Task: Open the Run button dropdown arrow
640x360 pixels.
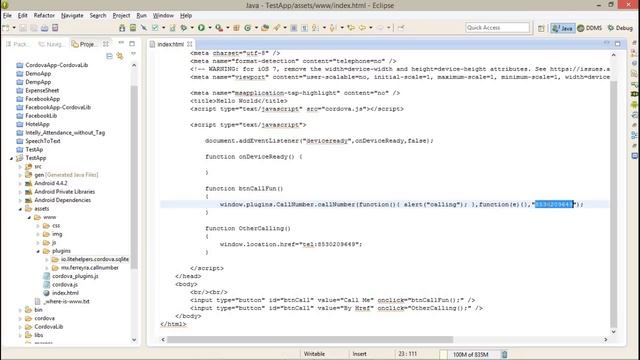Action: 210,28
